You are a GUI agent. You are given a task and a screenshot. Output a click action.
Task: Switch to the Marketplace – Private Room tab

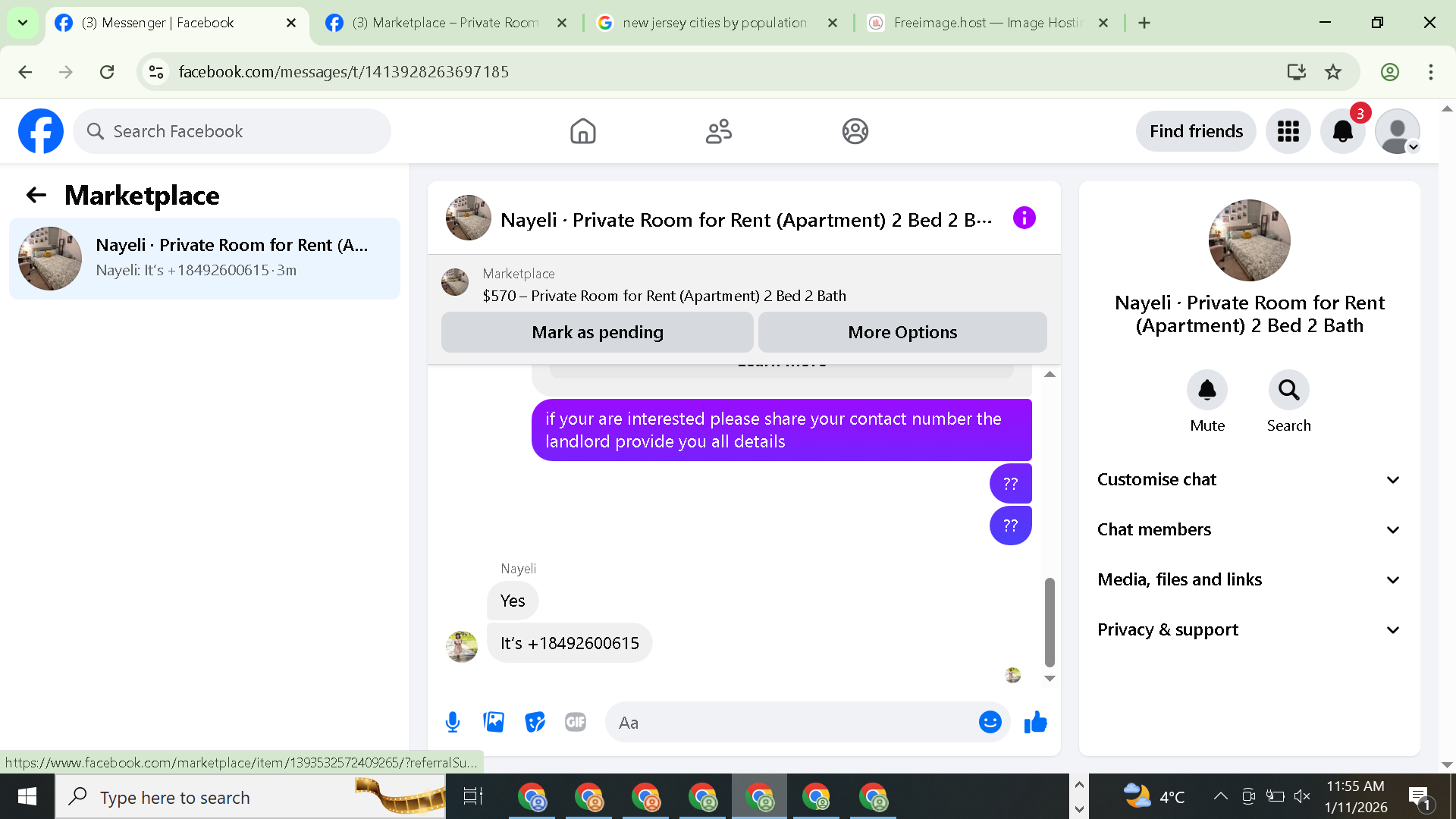[447, 23]
